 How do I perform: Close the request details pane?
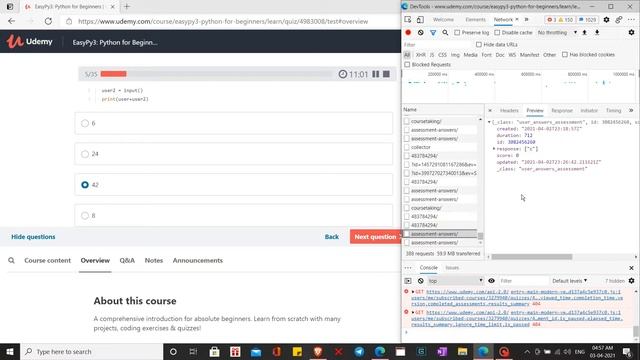pos(490,111)
